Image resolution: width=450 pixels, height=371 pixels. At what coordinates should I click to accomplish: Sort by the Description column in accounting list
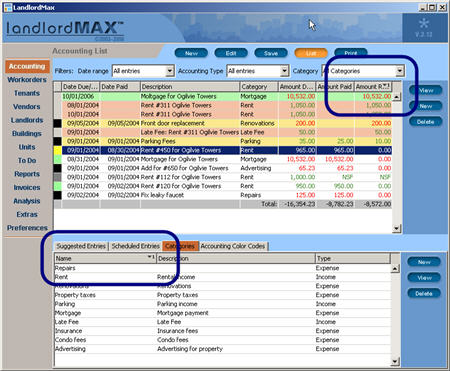click(190, 87)
